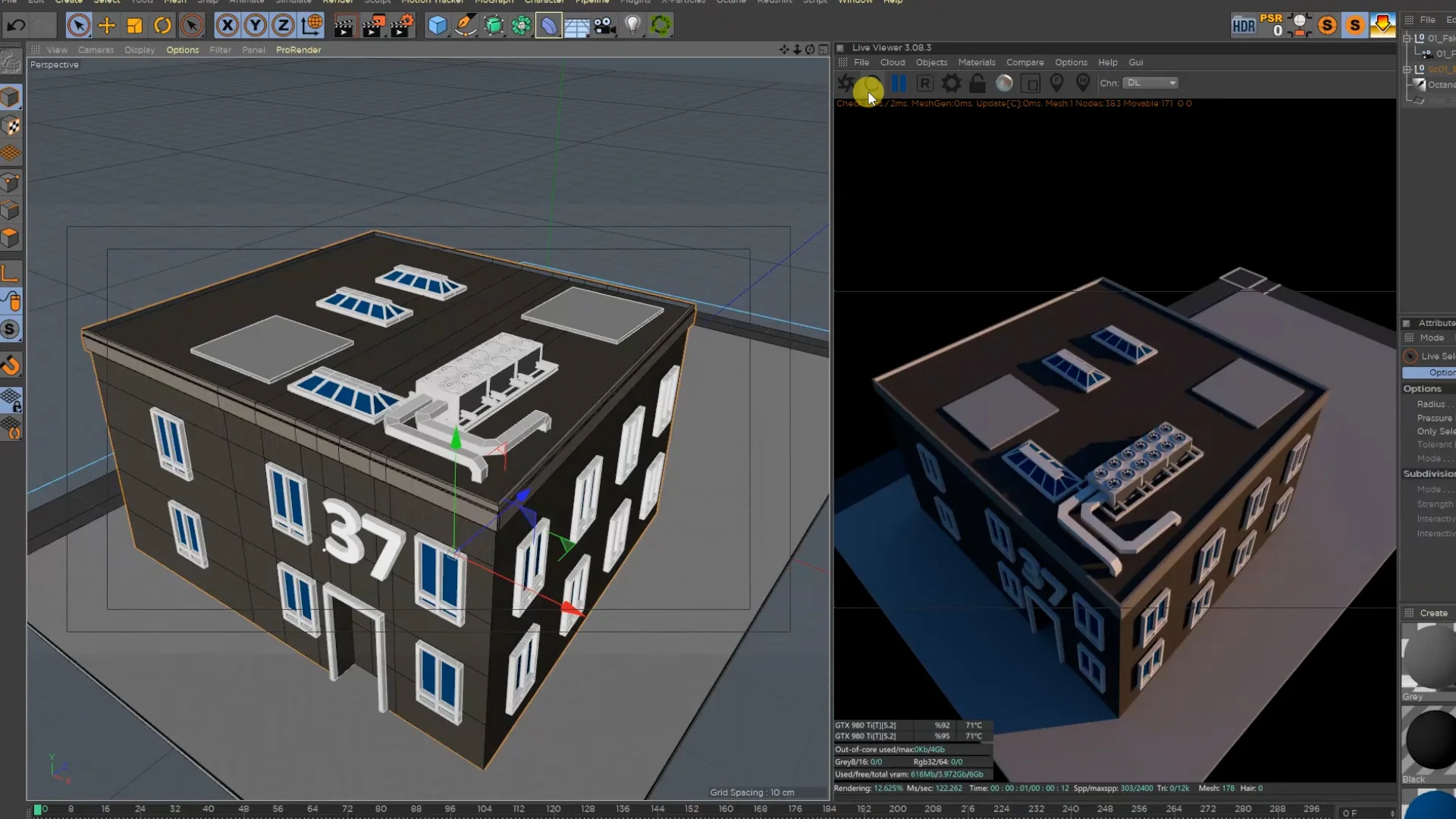This screenshot has width=1456, height=819.
Task: Expand the 01 null object tree
Action: click(1408, 38)
